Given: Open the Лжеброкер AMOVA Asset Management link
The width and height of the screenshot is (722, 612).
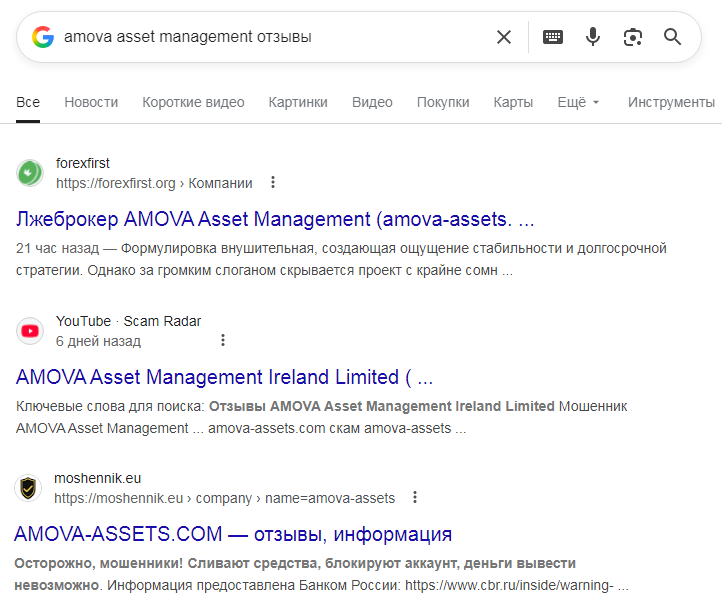Looking at the screenshot, I should pos(275,219).
